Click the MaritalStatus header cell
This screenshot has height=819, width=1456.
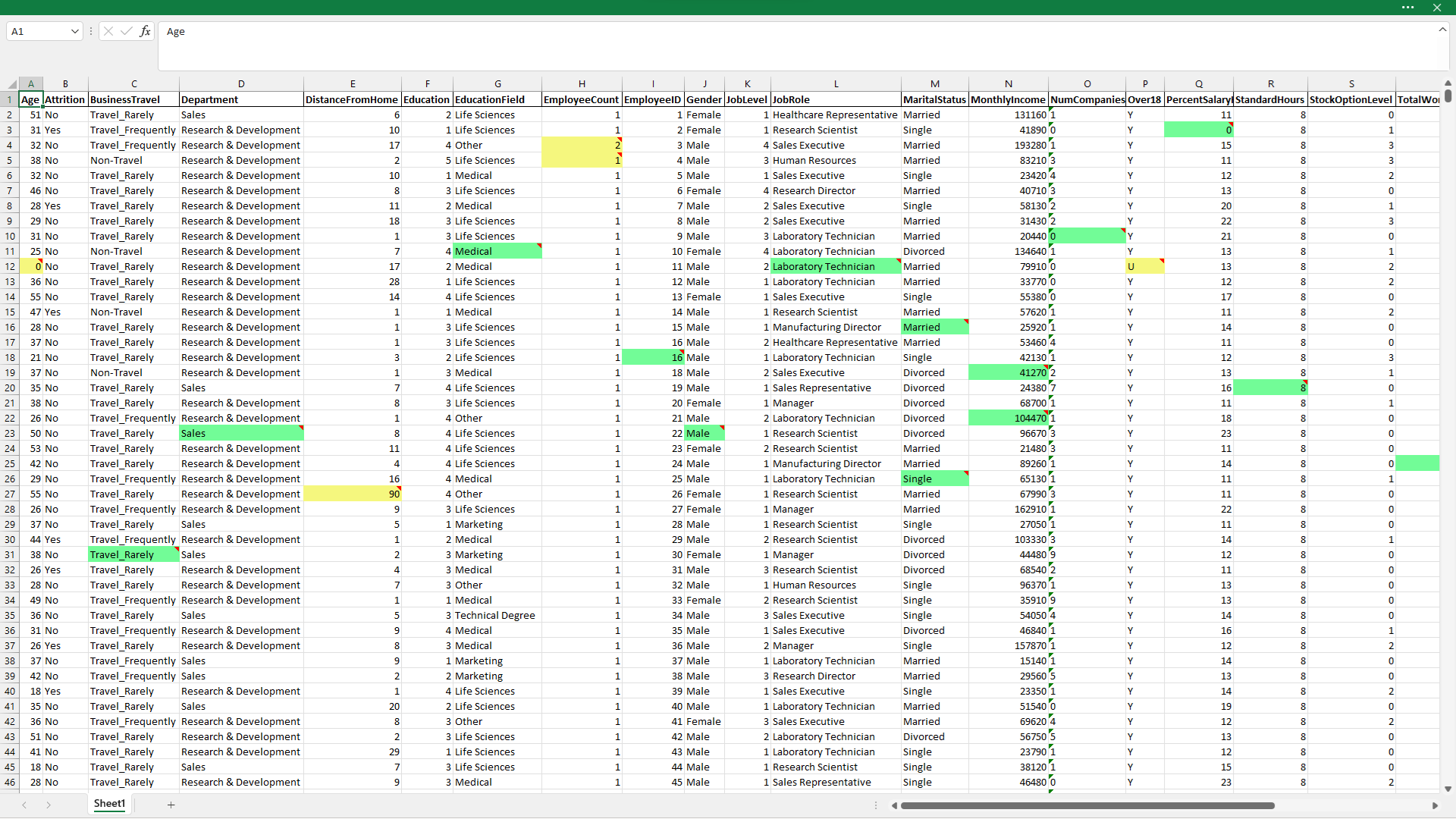934,99
